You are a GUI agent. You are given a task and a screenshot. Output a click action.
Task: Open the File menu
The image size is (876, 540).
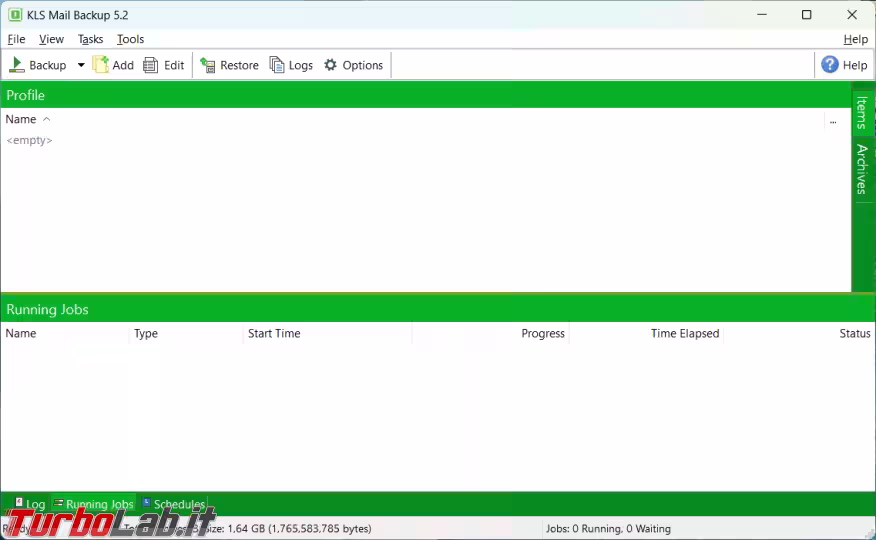16,39
